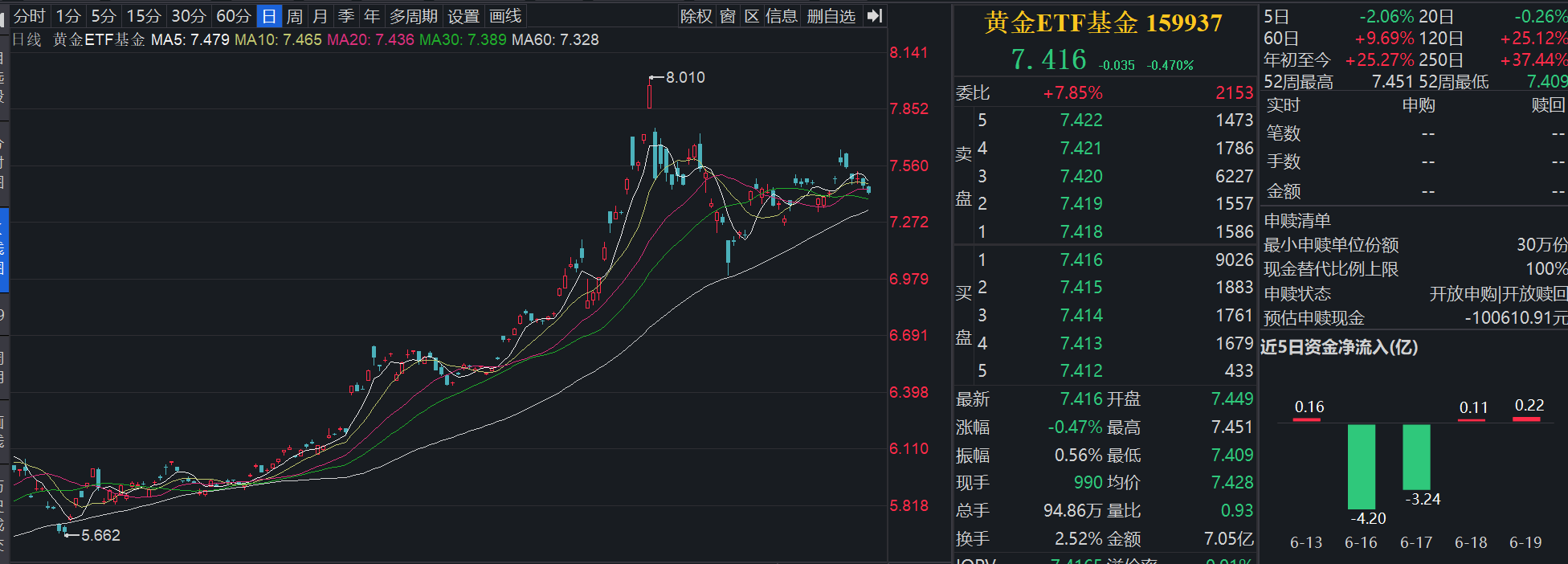Click the 申购 column header
The width and height of the screenshot is (1568, 564).
[1419, 105]
